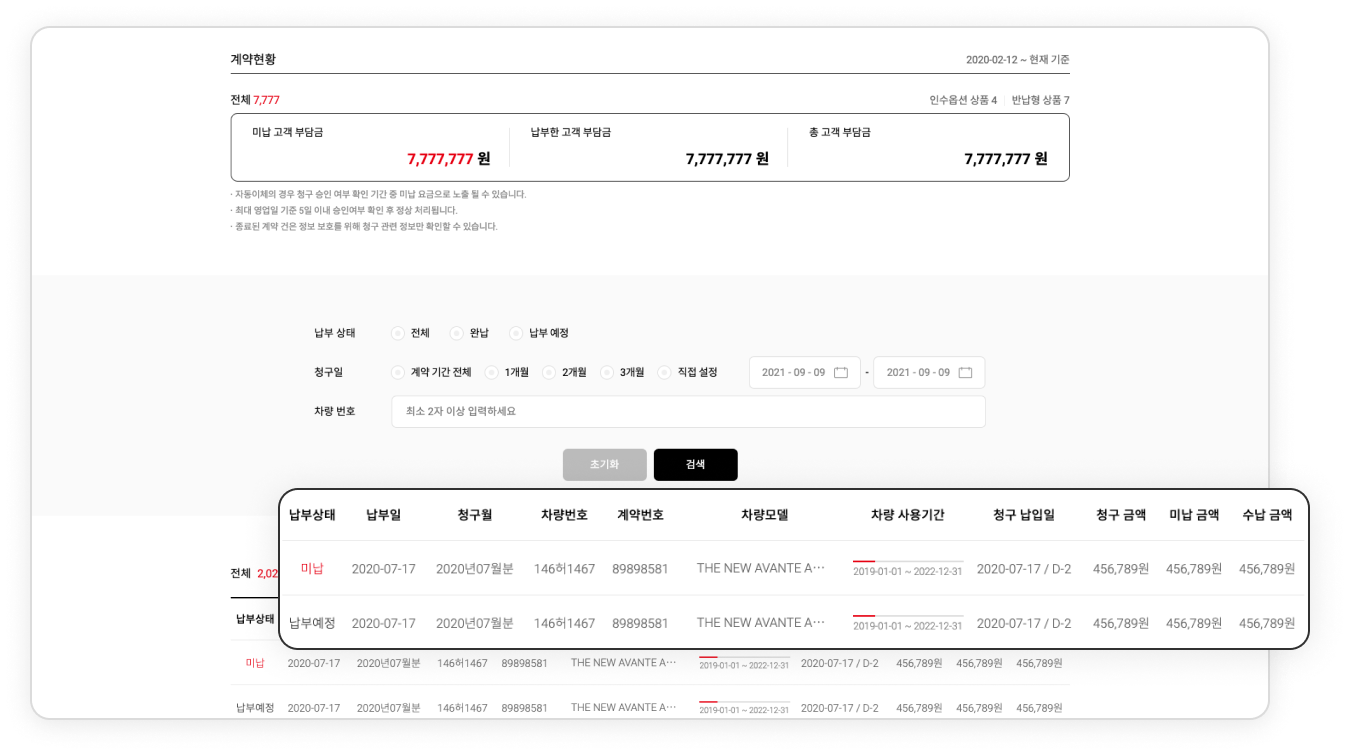This screenshot has width=1350, height=754.
Task: Click 청구월 header in the enlarged table
Action: 475,515
